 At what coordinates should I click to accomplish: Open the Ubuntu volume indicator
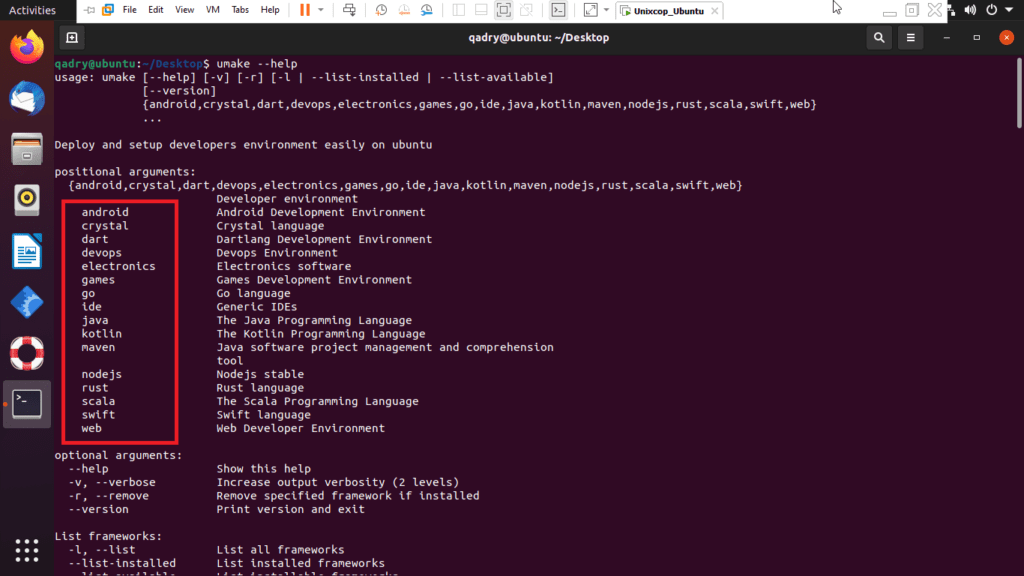pyautogui.click(x=970, y=10)
